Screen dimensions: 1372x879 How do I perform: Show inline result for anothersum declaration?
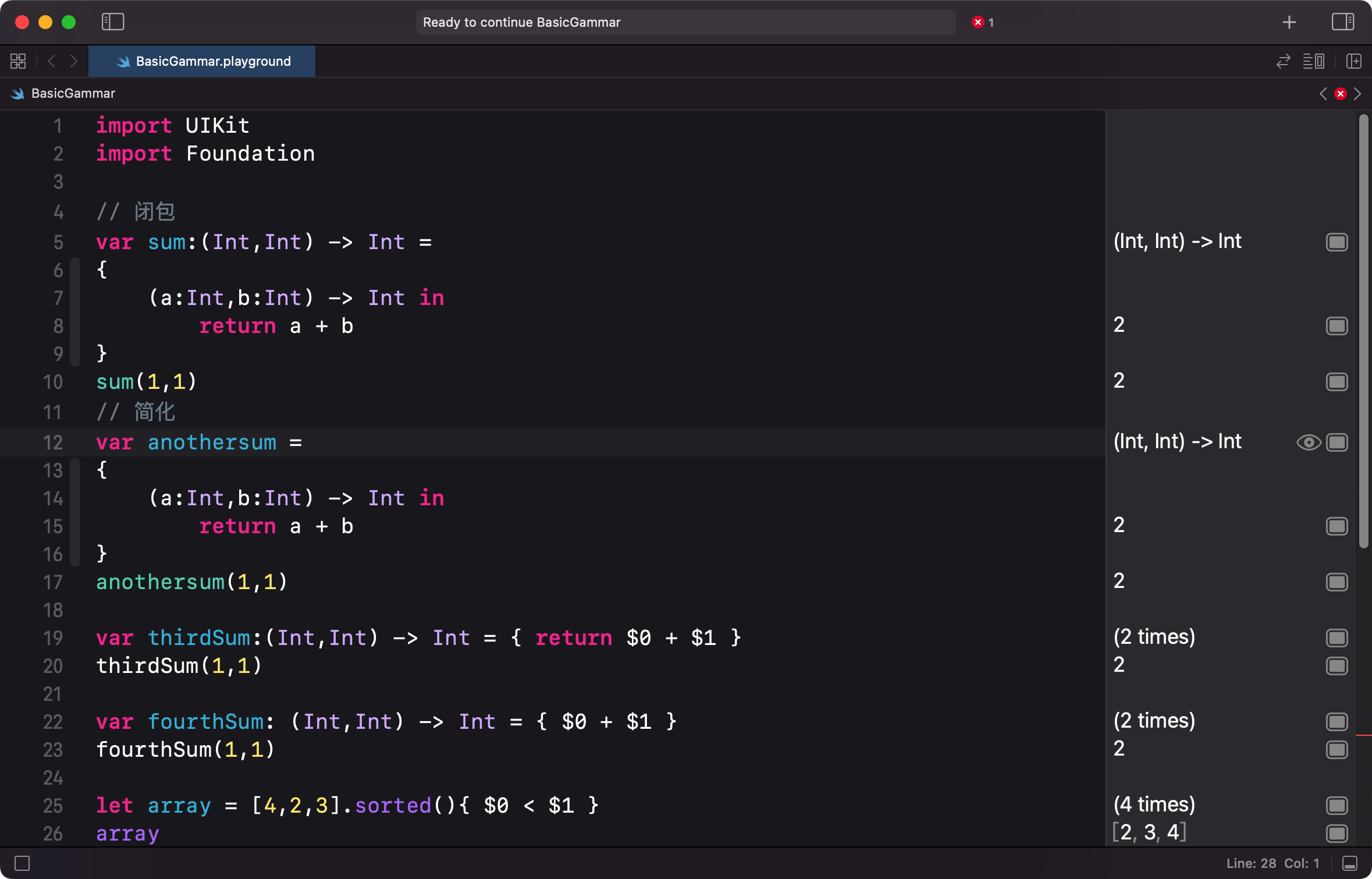pyautogui.click(x=1337, y=442)
